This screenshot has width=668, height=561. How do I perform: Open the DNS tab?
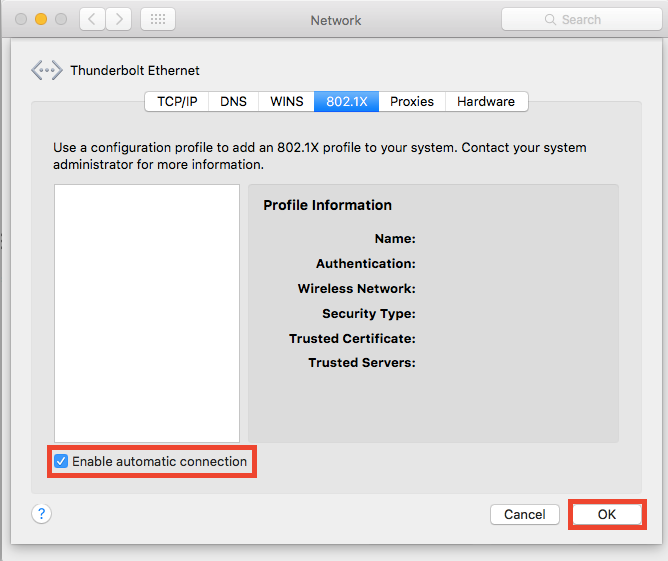(233, 101)
